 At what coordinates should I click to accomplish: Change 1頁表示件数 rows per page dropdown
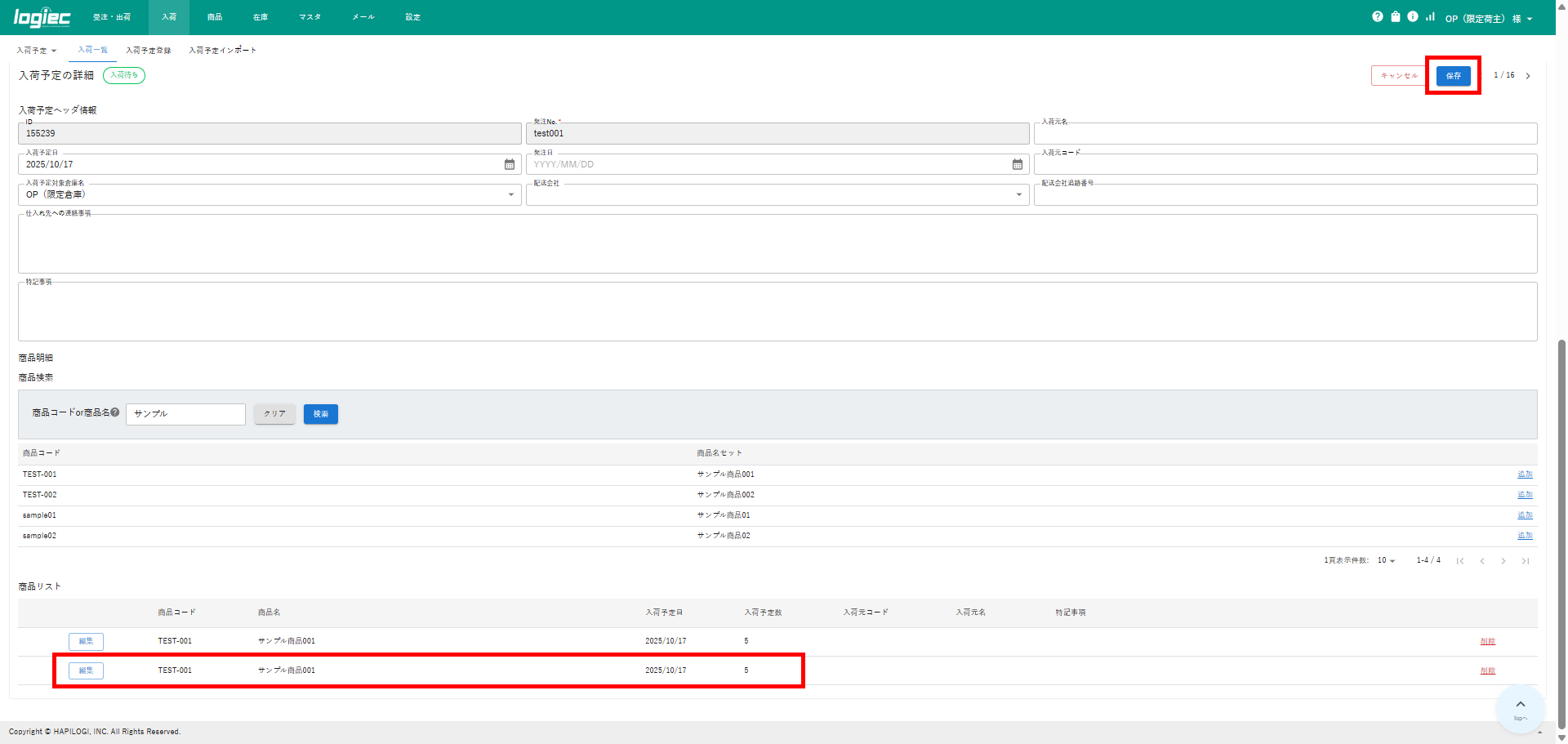tap(1386, 560)
